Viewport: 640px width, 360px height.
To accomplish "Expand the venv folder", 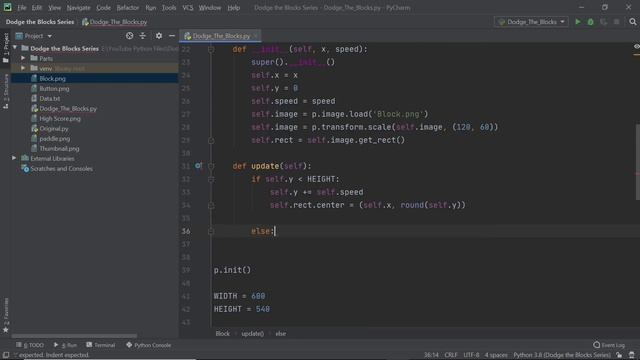I will [23, 68].
